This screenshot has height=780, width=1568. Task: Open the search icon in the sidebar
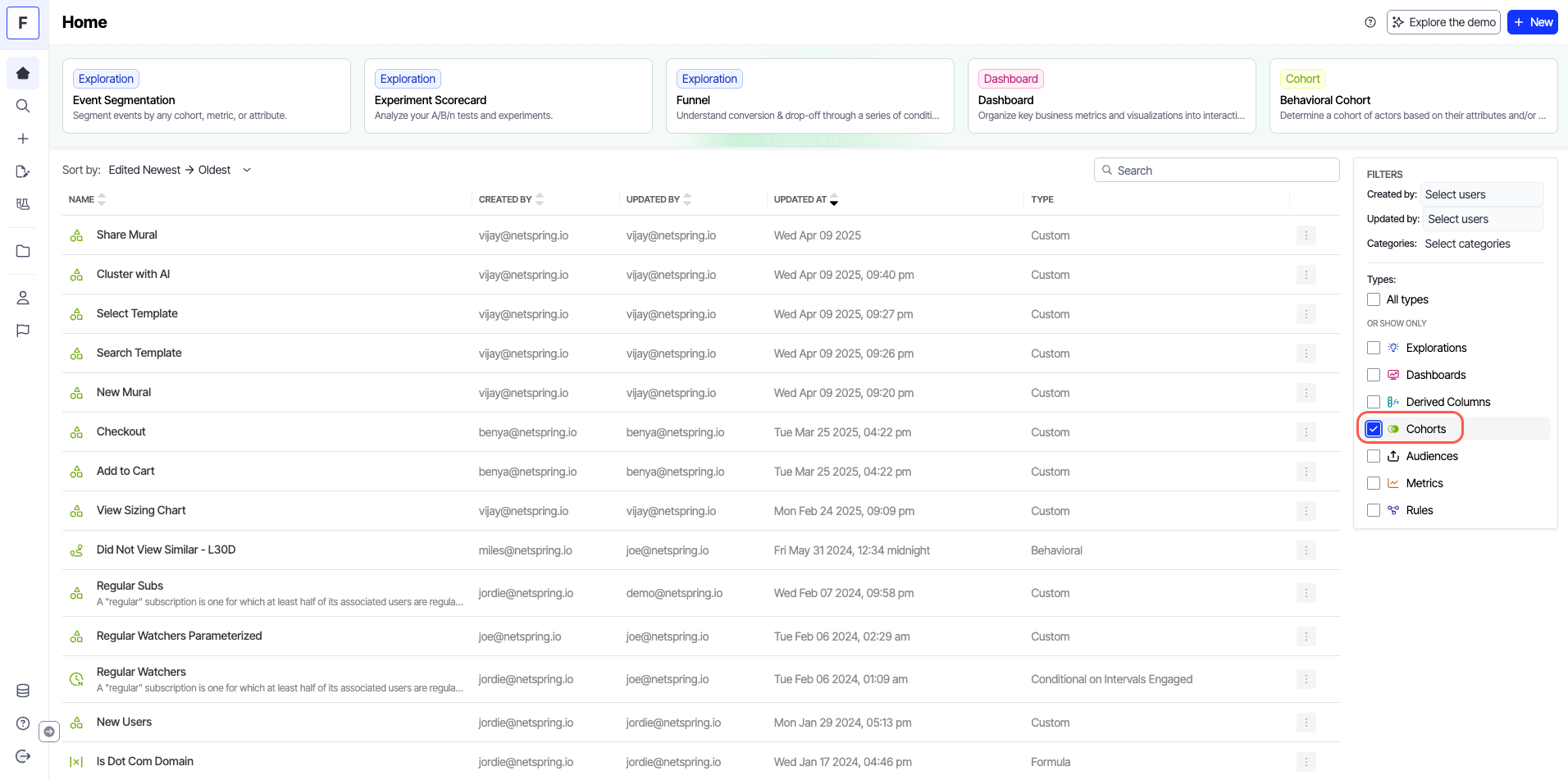23,106
